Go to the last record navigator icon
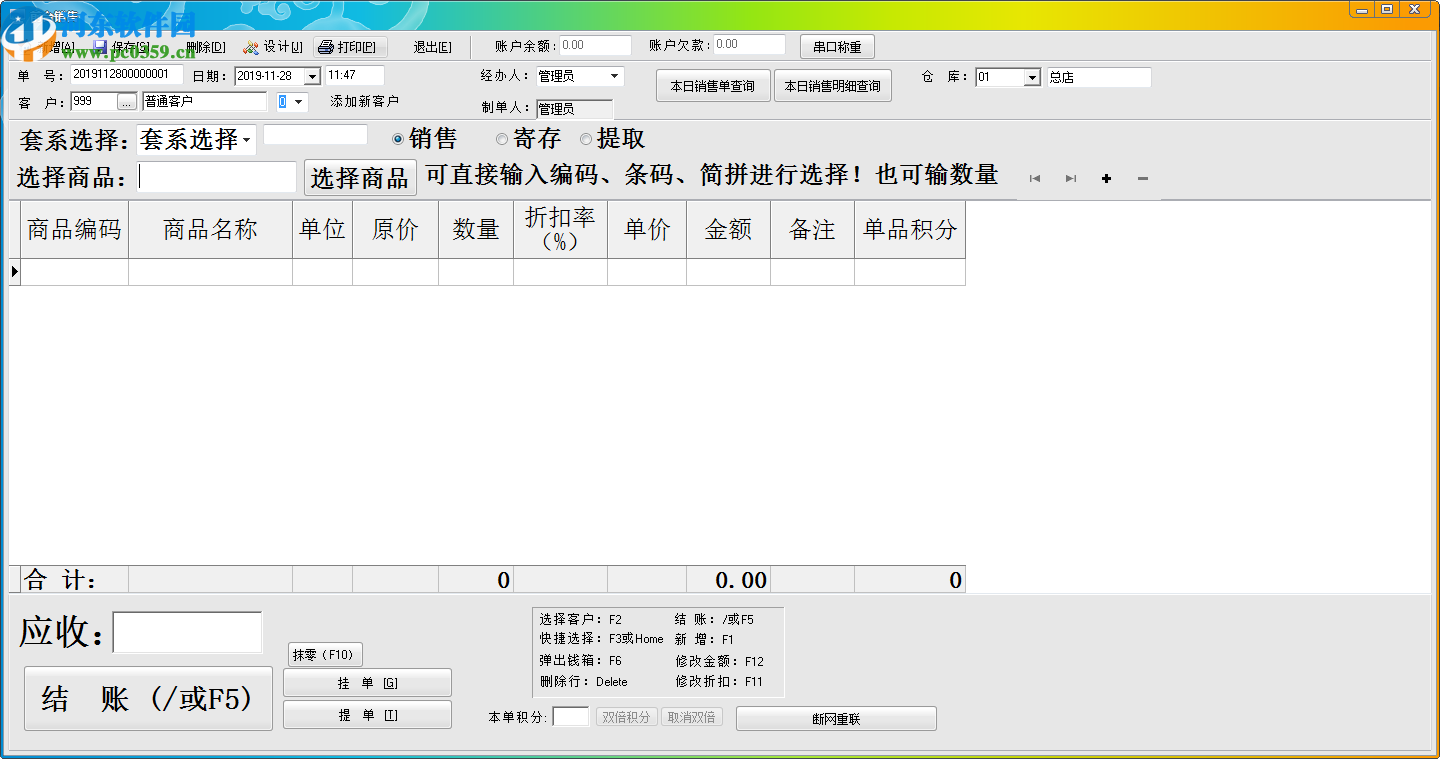 click(1071, 179)
